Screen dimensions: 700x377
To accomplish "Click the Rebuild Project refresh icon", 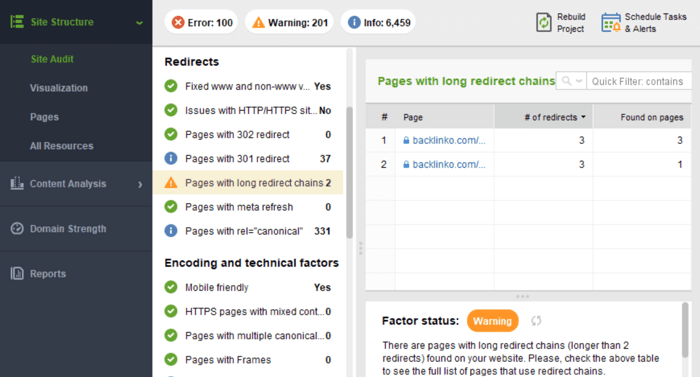I will pos(544,22).
